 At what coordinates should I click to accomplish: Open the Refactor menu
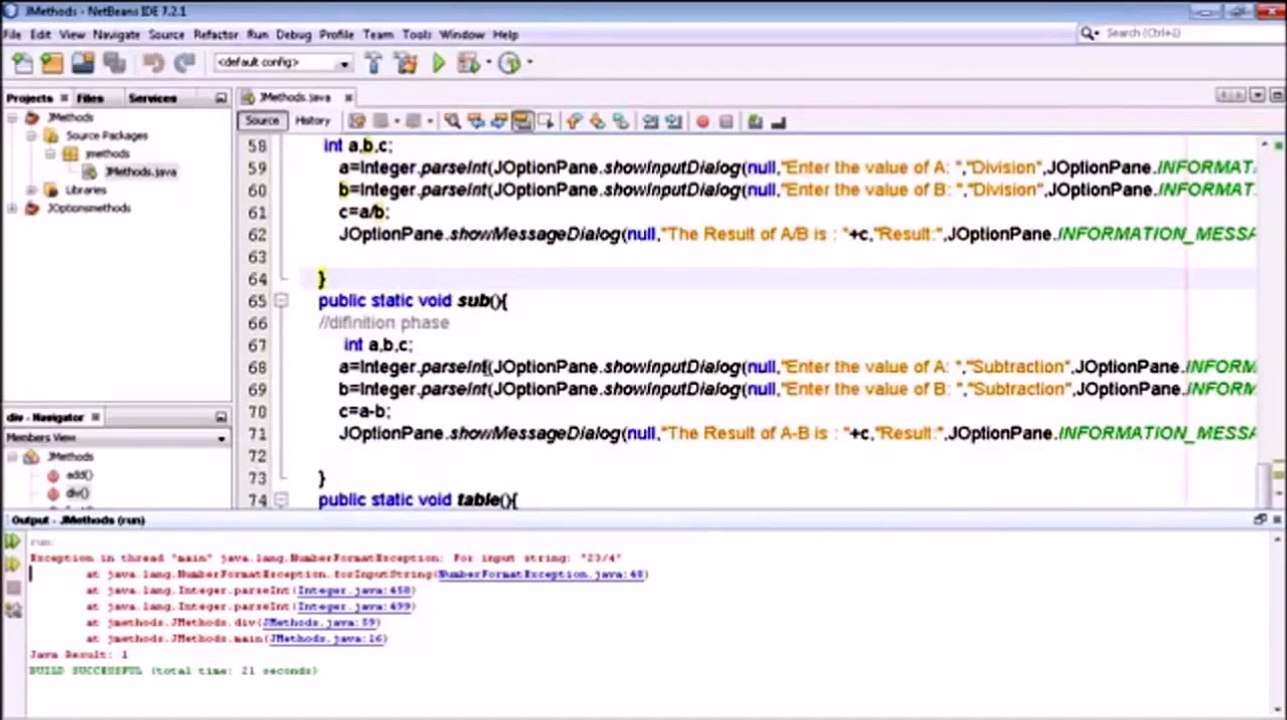215,34
